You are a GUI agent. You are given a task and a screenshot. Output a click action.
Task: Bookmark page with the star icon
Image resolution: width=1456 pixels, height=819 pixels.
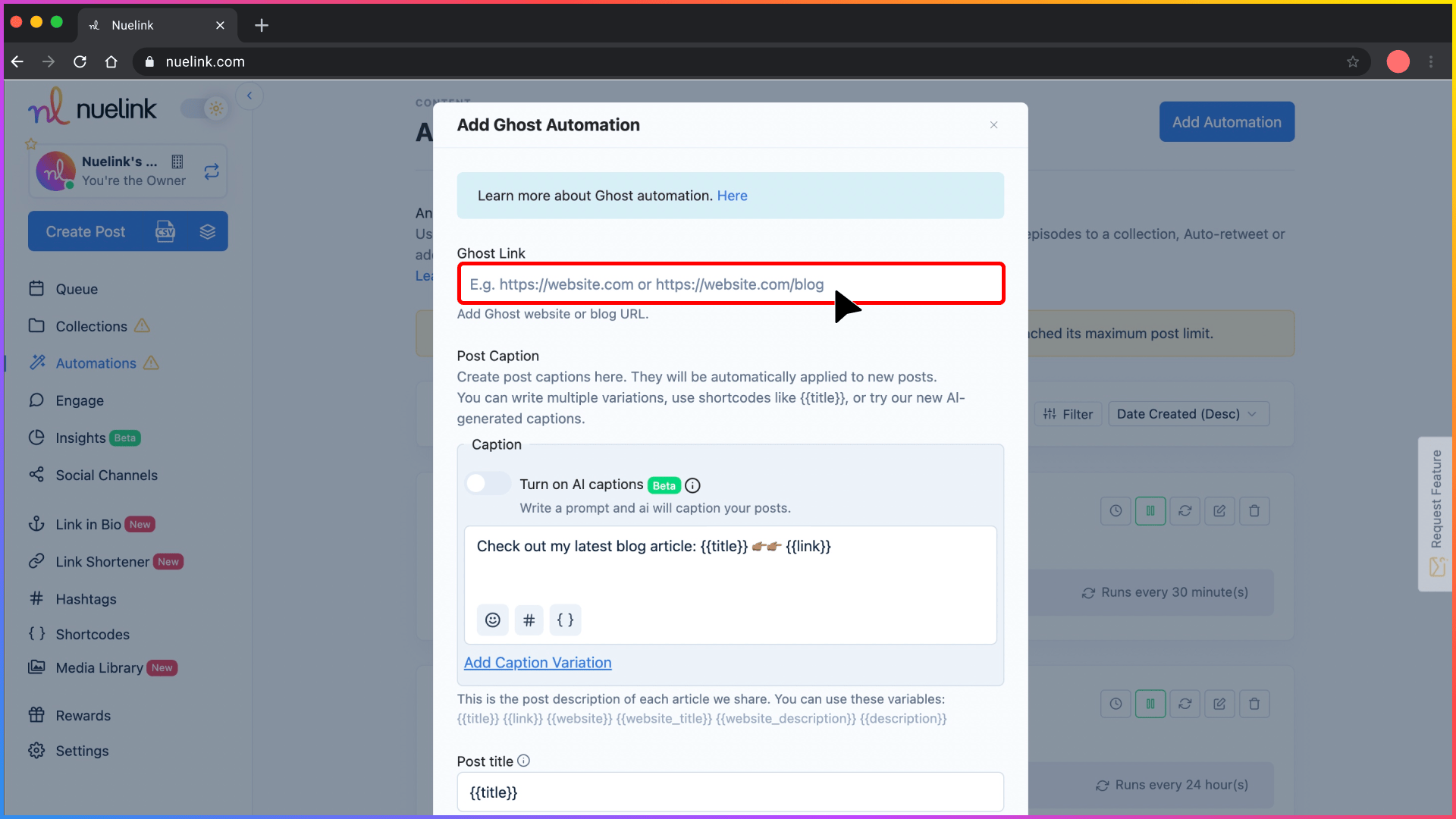click(x=1353, y=61)
